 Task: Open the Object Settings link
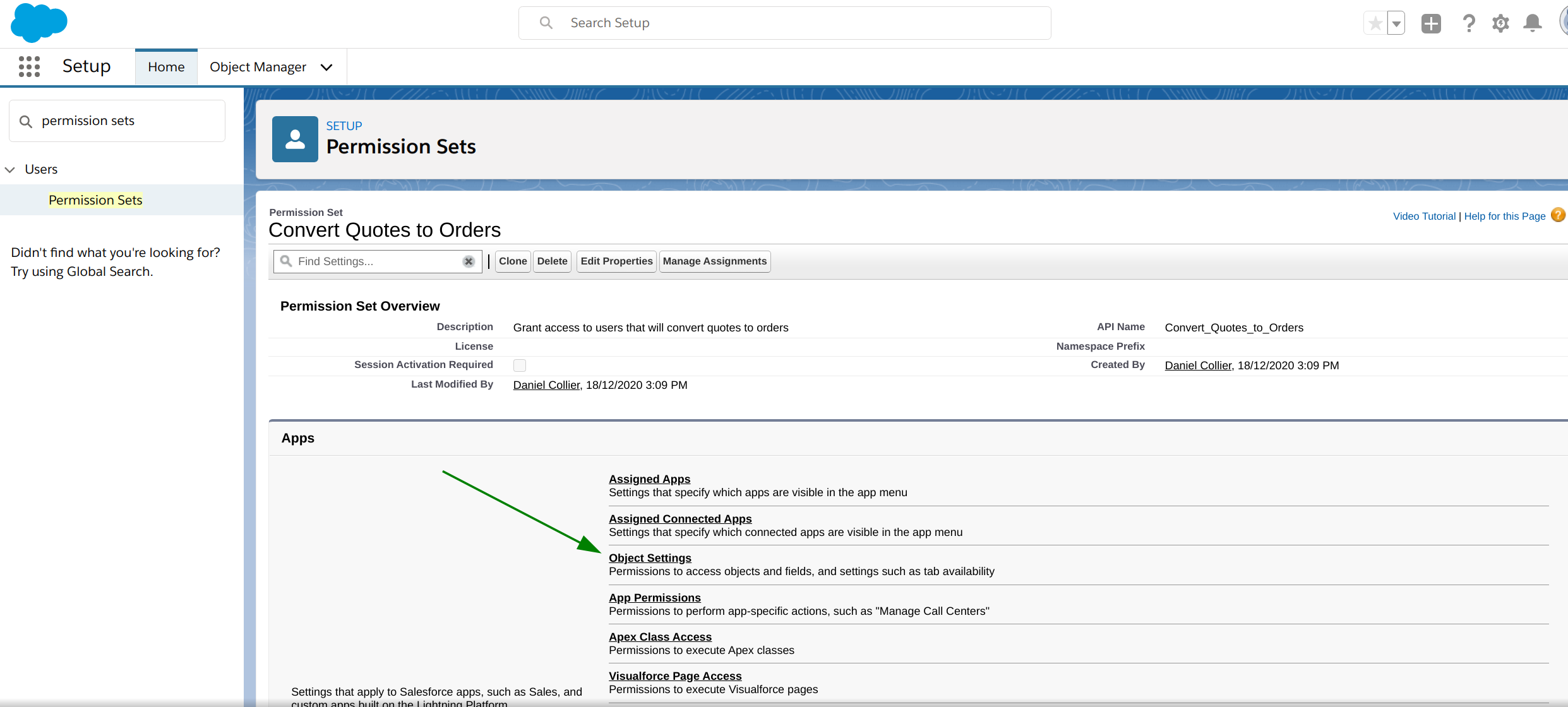click(650, 558)
